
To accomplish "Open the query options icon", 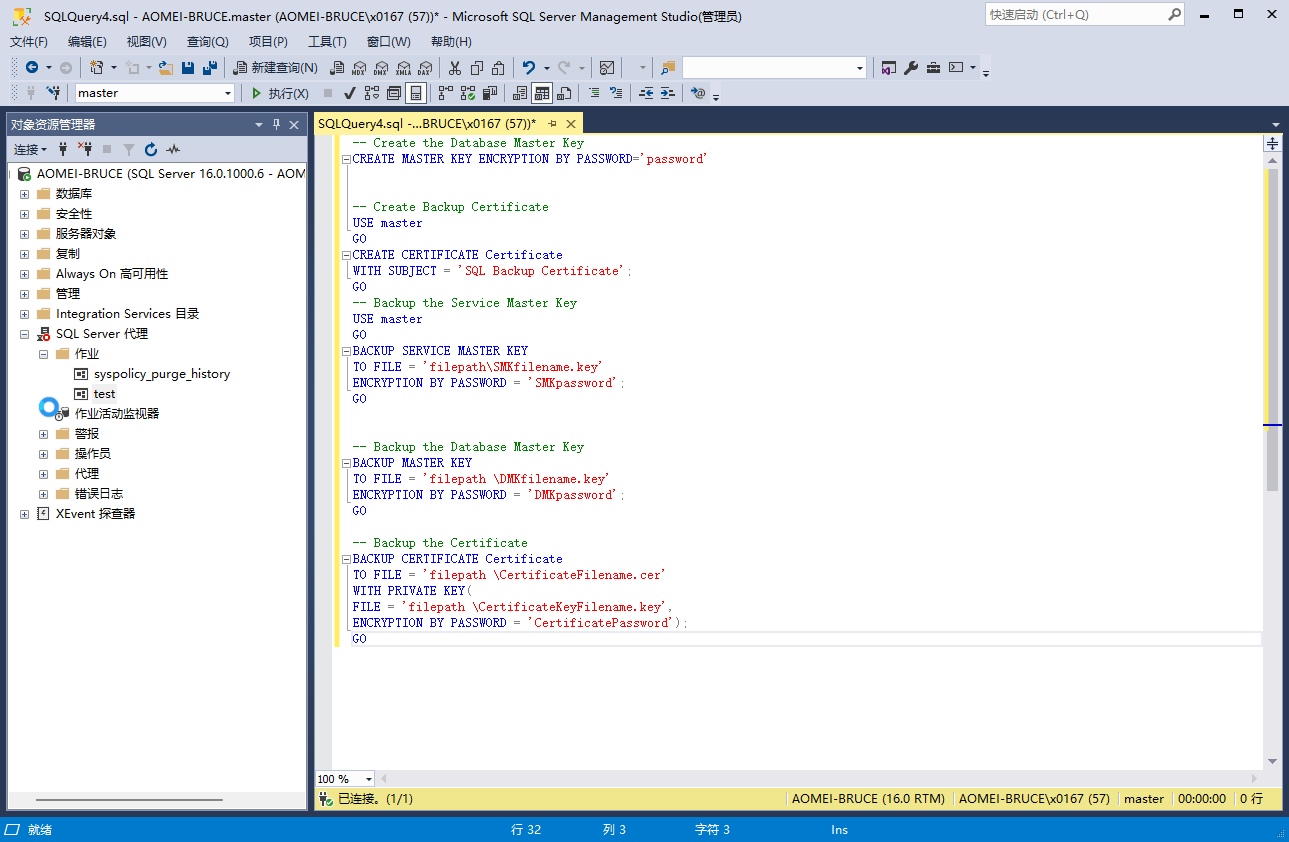I will 394,93.
